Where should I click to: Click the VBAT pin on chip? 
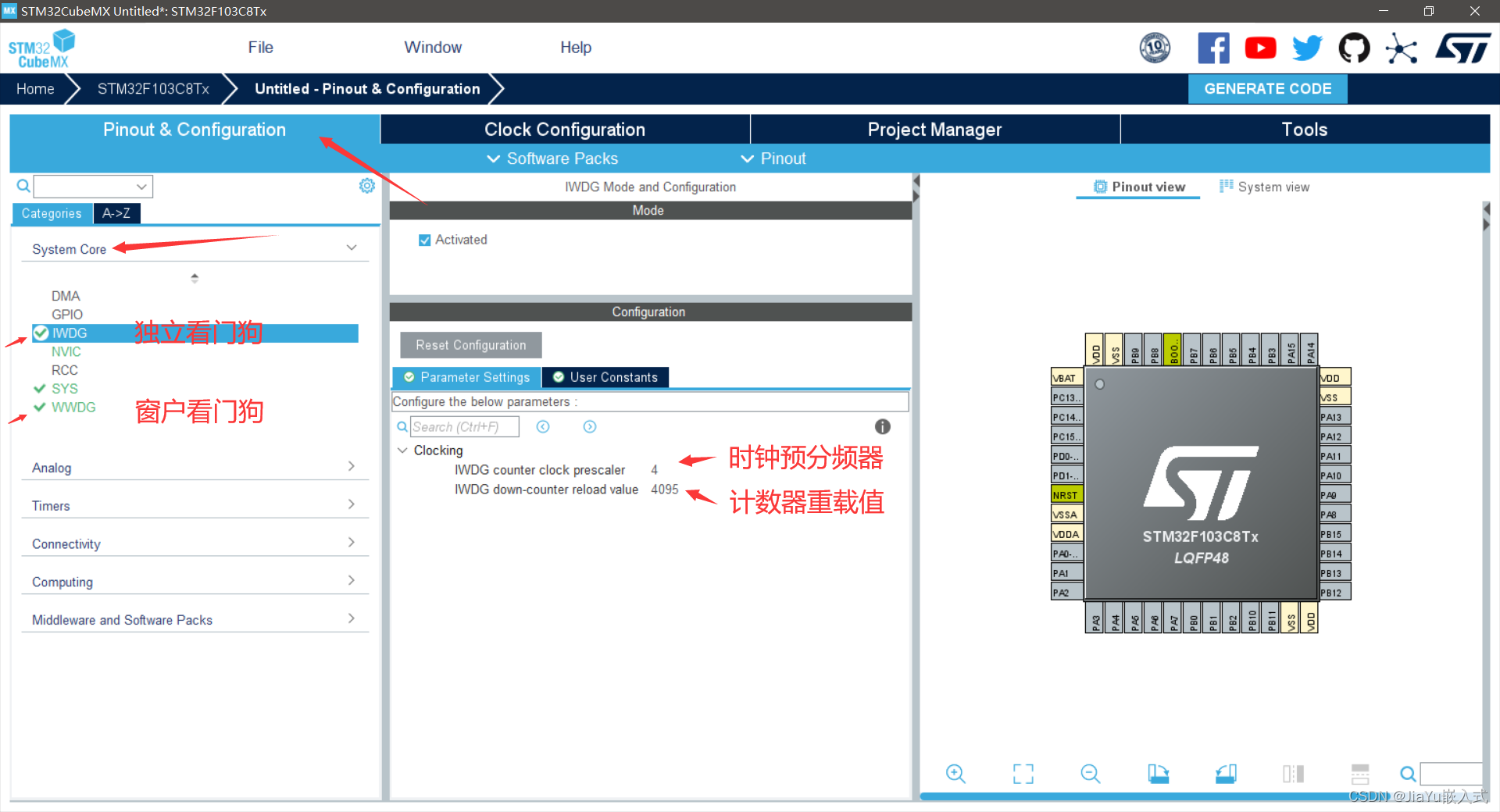(1066, 378)
